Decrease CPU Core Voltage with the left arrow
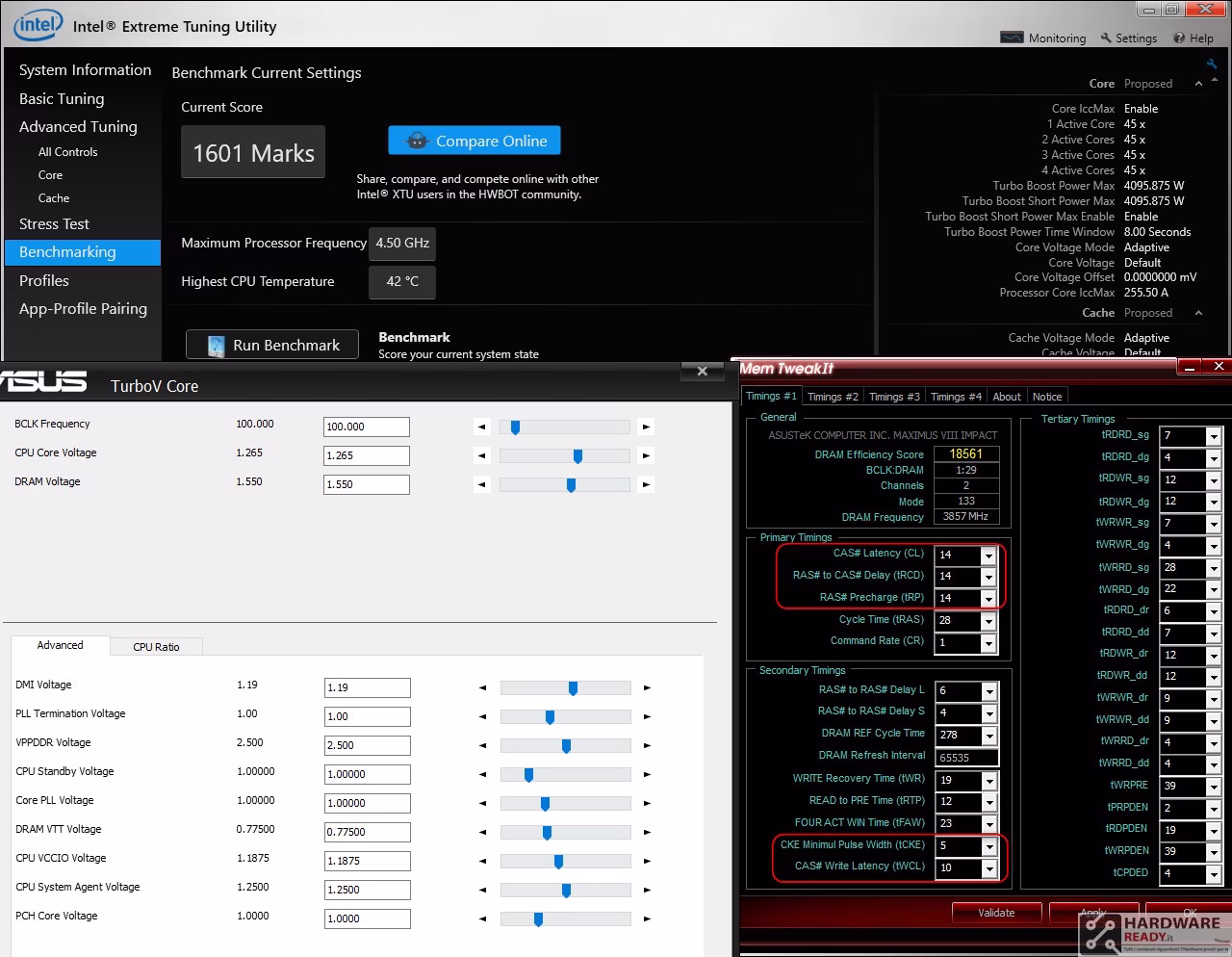This screenshot has height=957, width=1232. click(x=482, y=455)
